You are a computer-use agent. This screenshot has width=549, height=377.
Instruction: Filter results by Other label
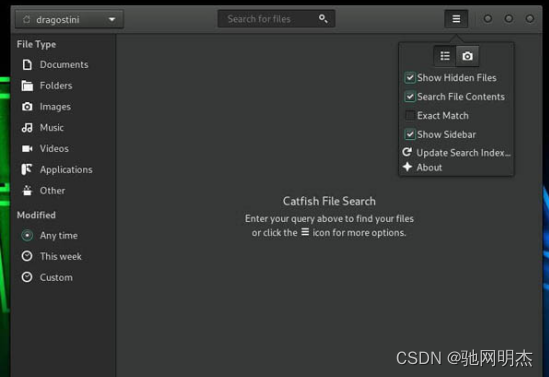[x=53, y=191]
